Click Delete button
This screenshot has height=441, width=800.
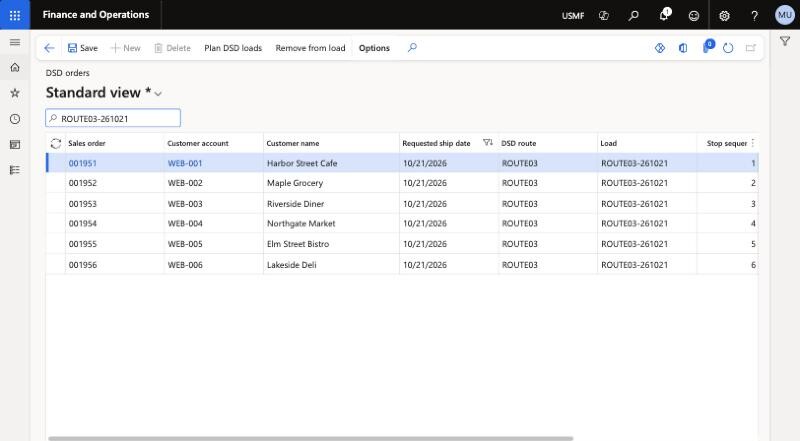(x=172, y=48)
